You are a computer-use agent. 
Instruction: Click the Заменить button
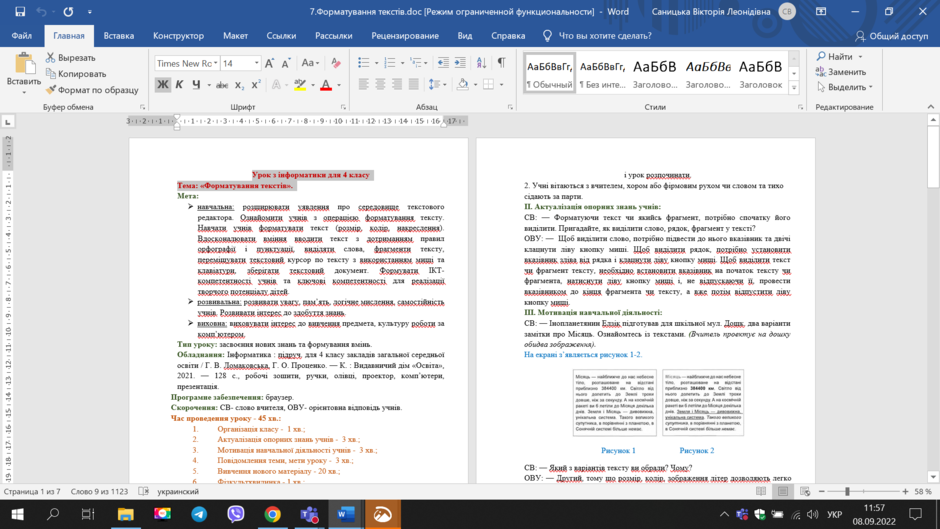(841, 72)
